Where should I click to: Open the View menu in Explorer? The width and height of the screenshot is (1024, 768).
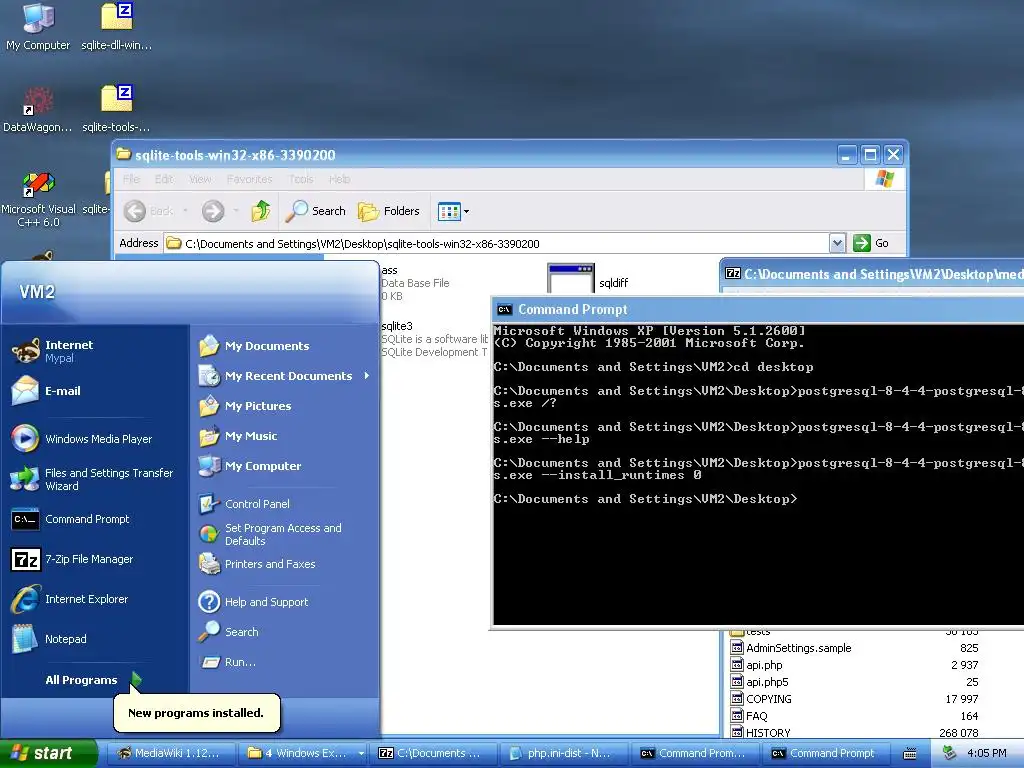click(200, 179)
